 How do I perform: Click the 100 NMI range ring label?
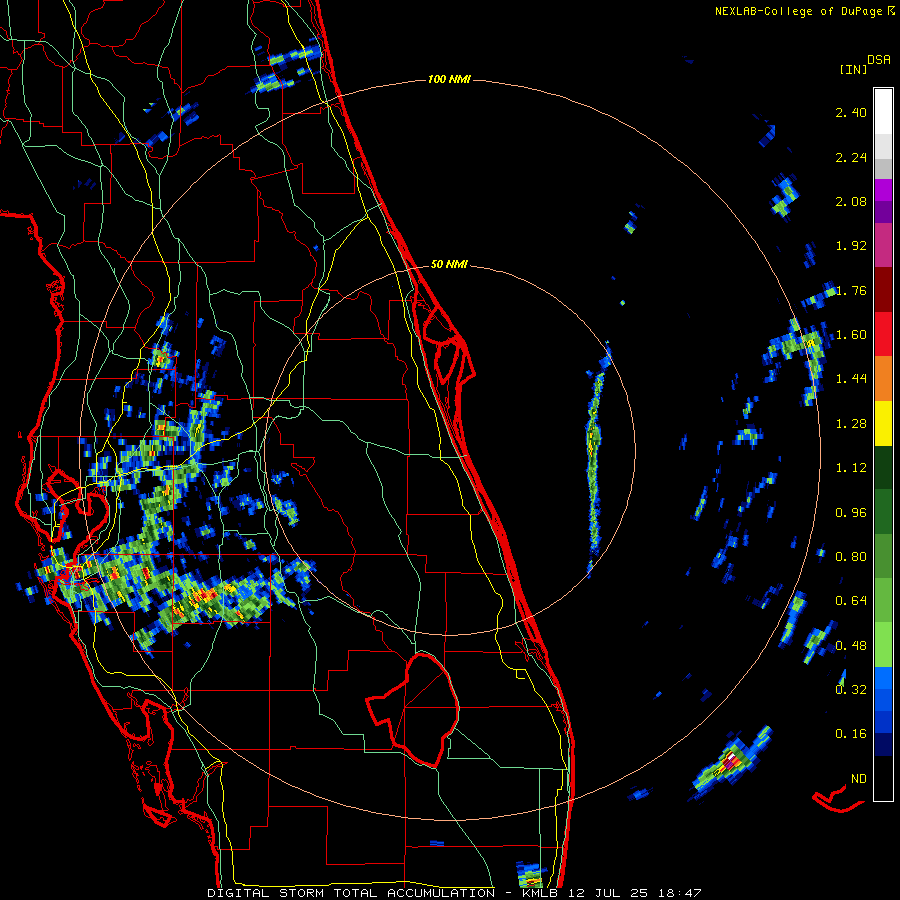[449, 79]
